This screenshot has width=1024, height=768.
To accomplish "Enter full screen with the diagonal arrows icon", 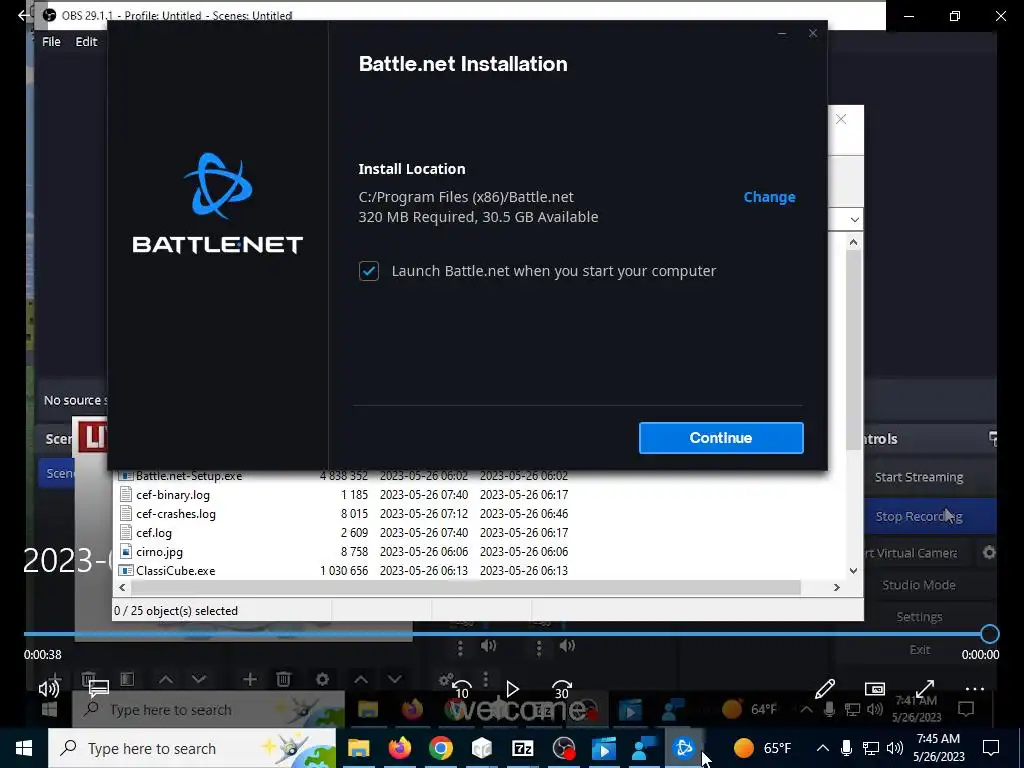I will (x=925, y=689).
